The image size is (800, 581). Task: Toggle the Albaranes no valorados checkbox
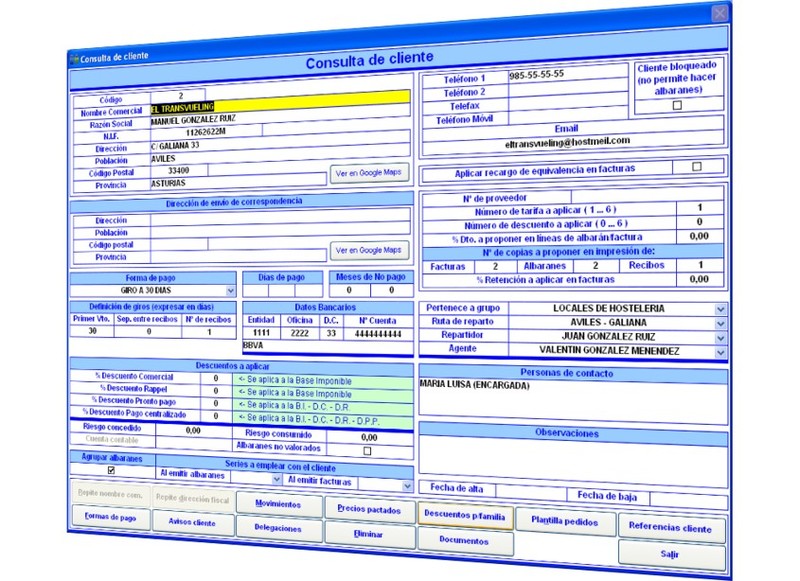pyautogui.click(x=367, y=451)
